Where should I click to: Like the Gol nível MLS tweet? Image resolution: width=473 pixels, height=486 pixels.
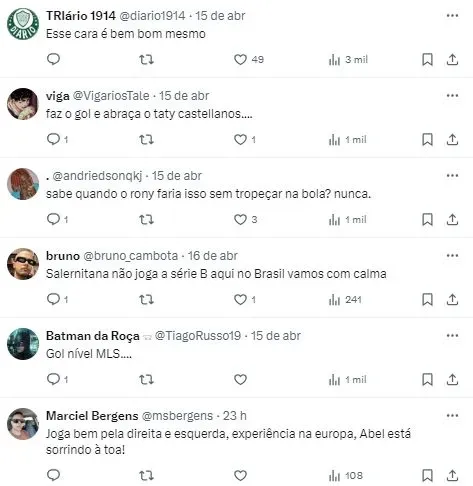pyautogui.click(x=240, y=379)
